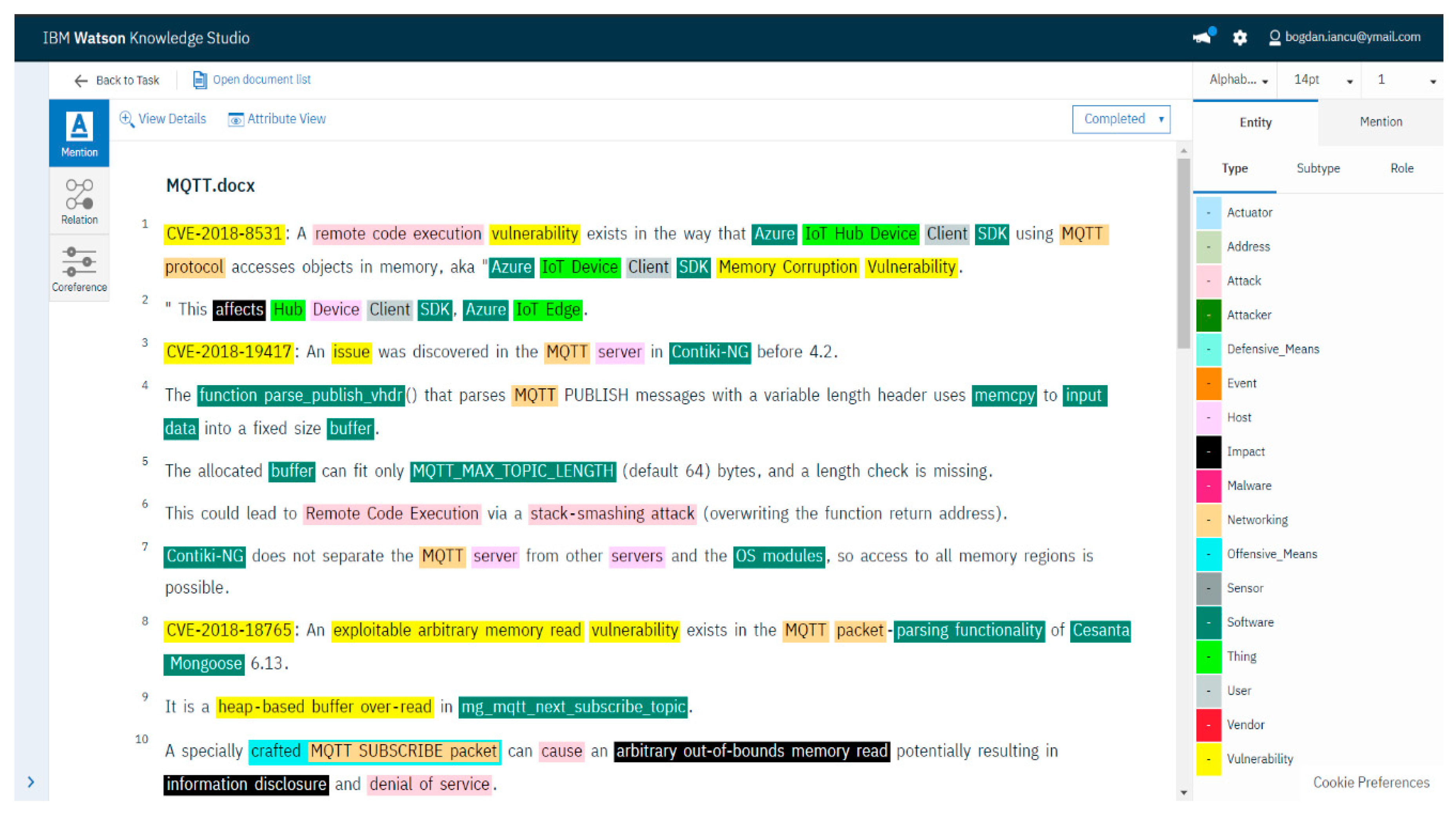The width and height of the screenshot is (1456, 817).
Task: Pick the Host color swatch
Action: [x=1209, y=418]
